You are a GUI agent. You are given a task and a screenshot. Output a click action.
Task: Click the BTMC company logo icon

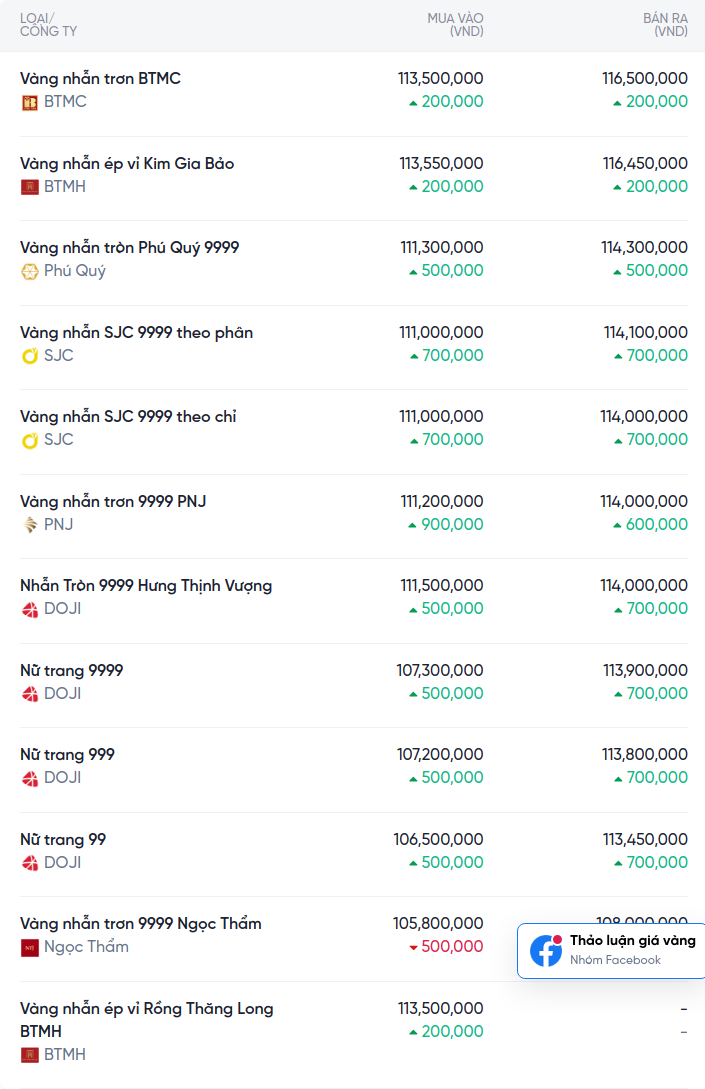[30, 102]
